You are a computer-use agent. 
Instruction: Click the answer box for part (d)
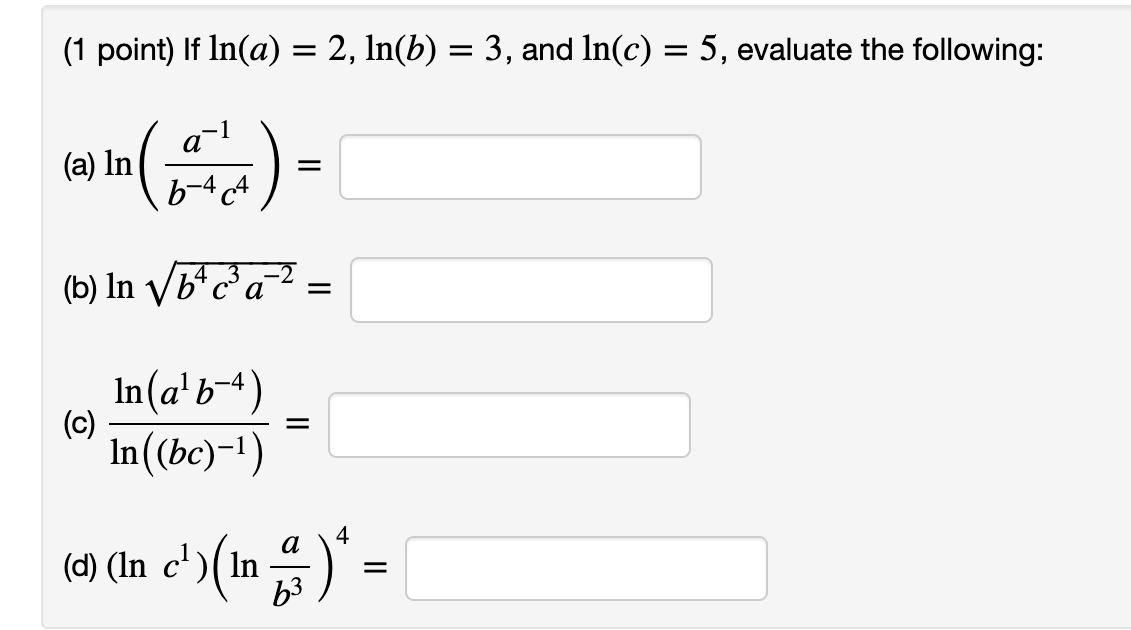click(585, 567)
